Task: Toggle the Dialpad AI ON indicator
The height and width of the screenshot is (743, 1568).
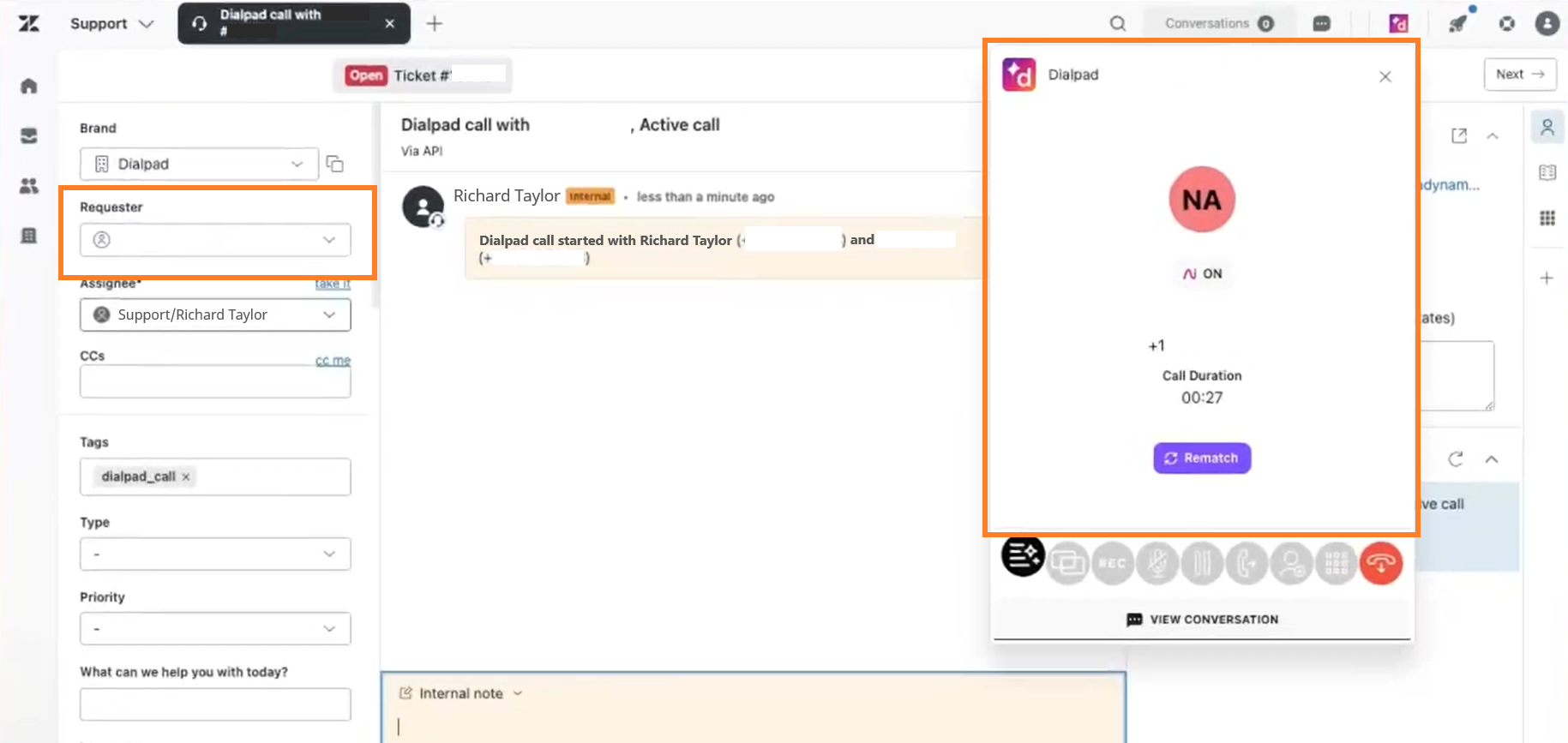Action: pos(1202,274)
